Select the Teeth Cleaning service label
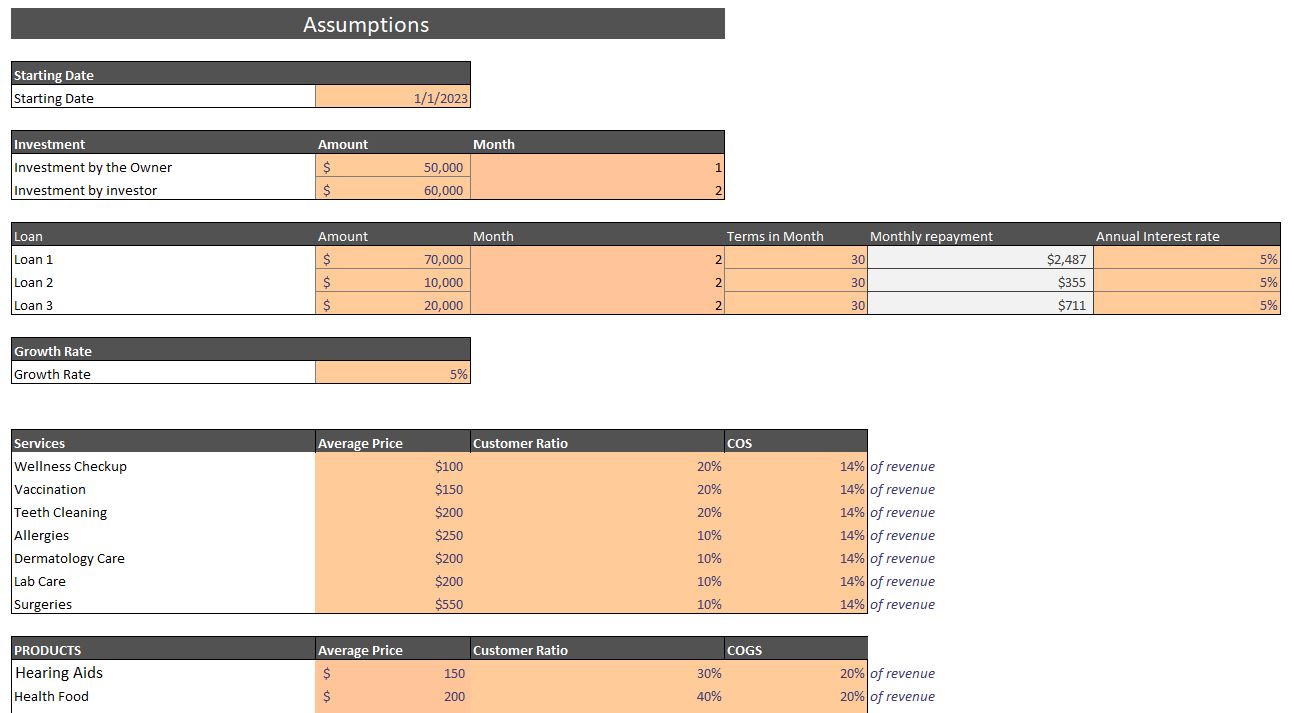Image resolution: width=1303 pixels, height=713 pixels. [x=163, y=512]
